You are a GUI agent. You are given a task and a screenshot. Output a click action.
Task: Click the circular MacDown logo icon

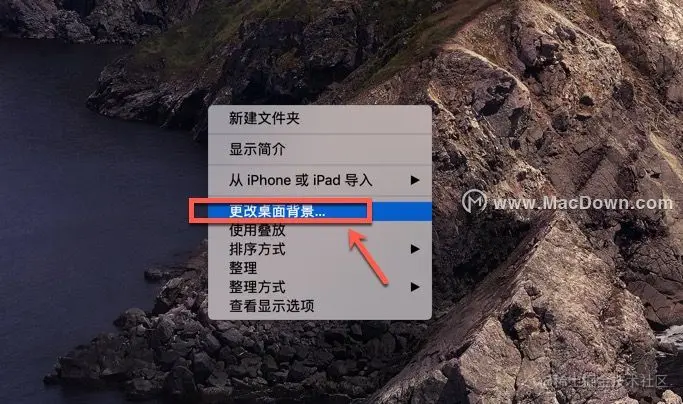(474, 201)
